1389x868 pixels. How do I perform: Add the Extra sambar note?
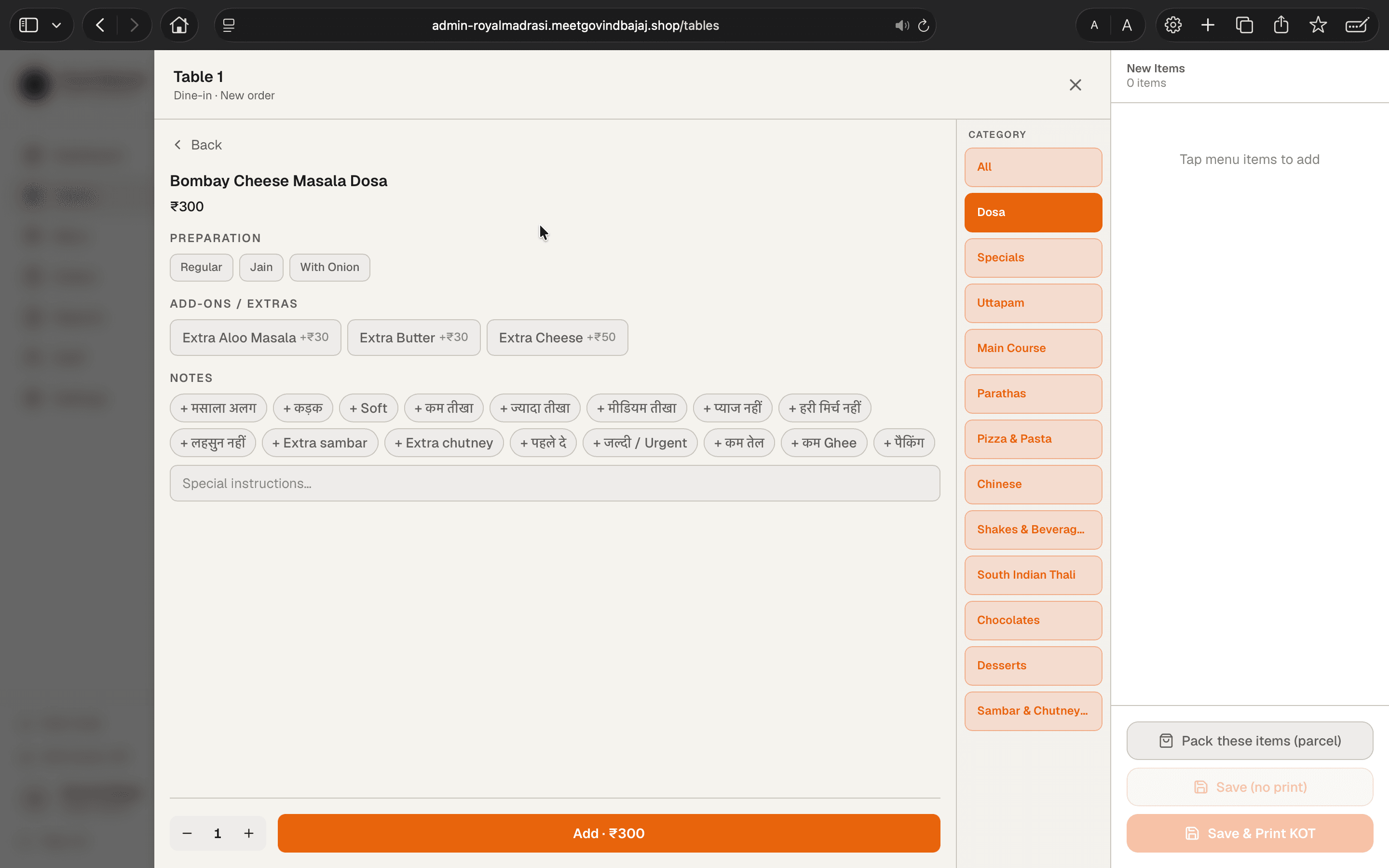click(x=320, y=443)
